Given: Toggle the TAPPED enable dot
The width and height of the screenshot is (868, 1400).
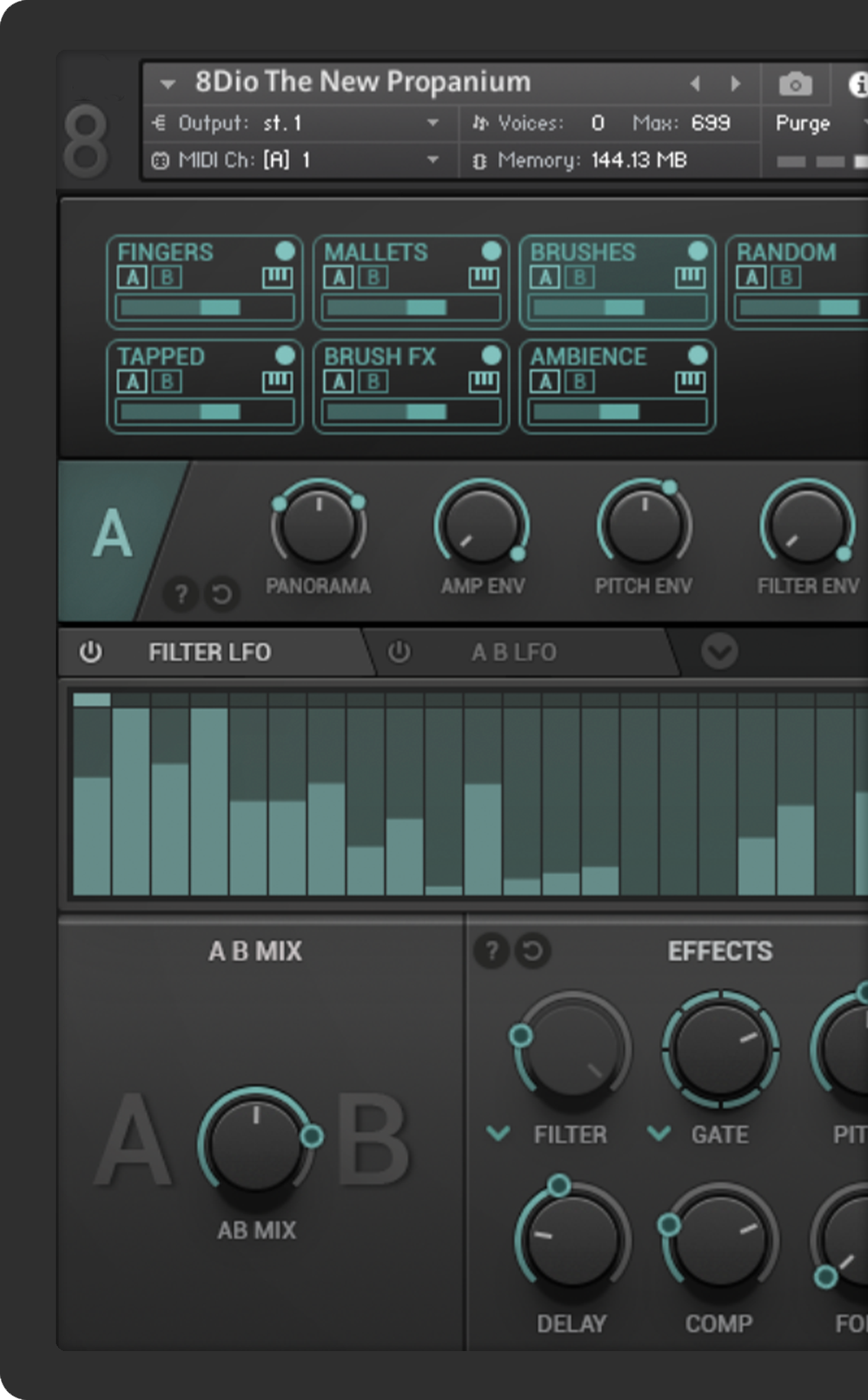Looking at the screenshot, I should click(x=284, y=355).
